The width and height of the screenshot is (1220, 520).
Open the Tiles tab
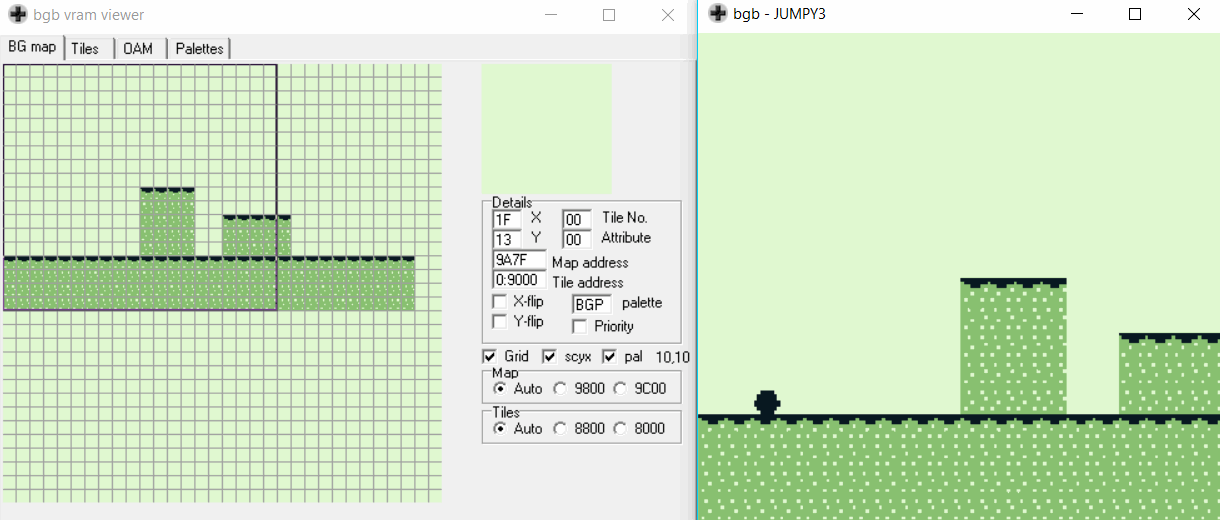[x=86, y=48]
